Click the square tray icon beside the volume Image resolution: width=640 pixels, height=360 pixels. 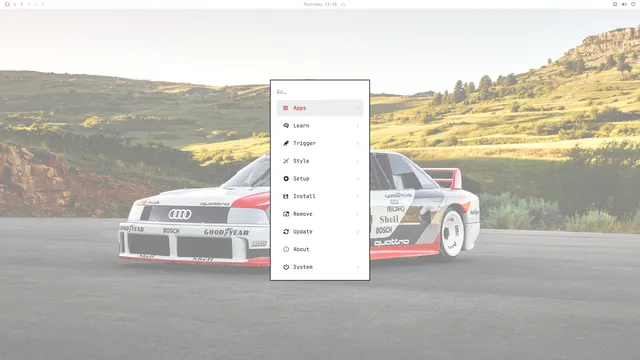pyautogui.click(x=615, y=4)
